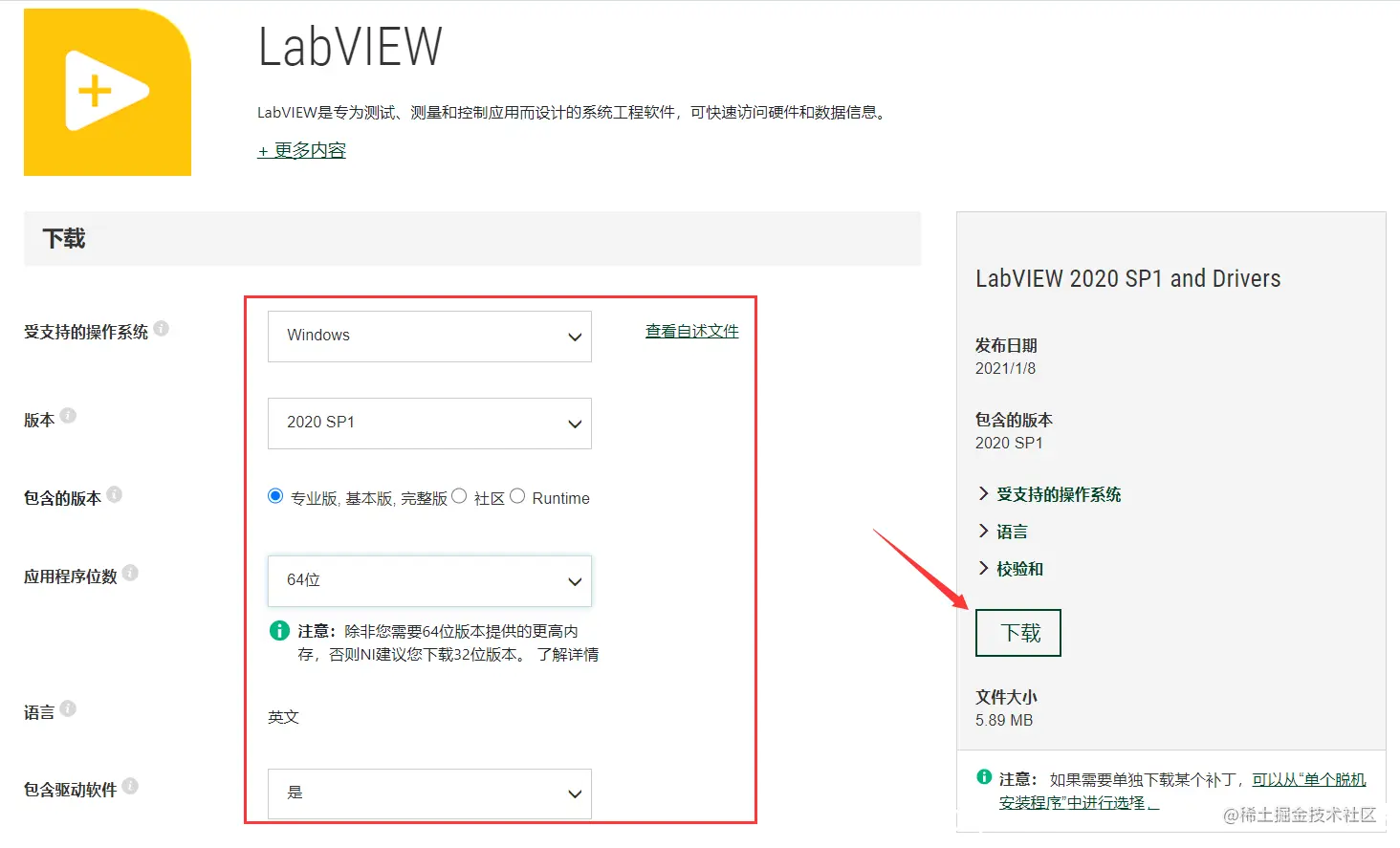This screenshot has height=848, width=1400.
Task: Open the 2020 SP1 version dropdown
Action: (x=429, y=424)
